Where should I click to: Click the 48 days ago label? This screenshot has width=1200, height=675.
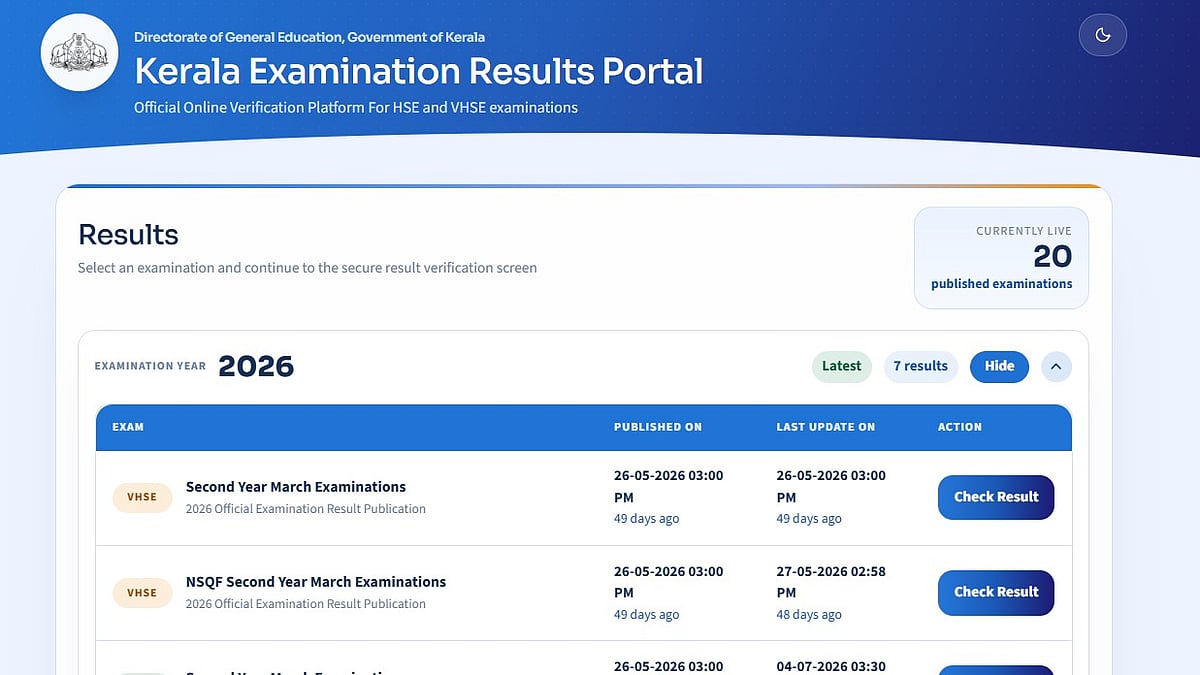[809, 615]
